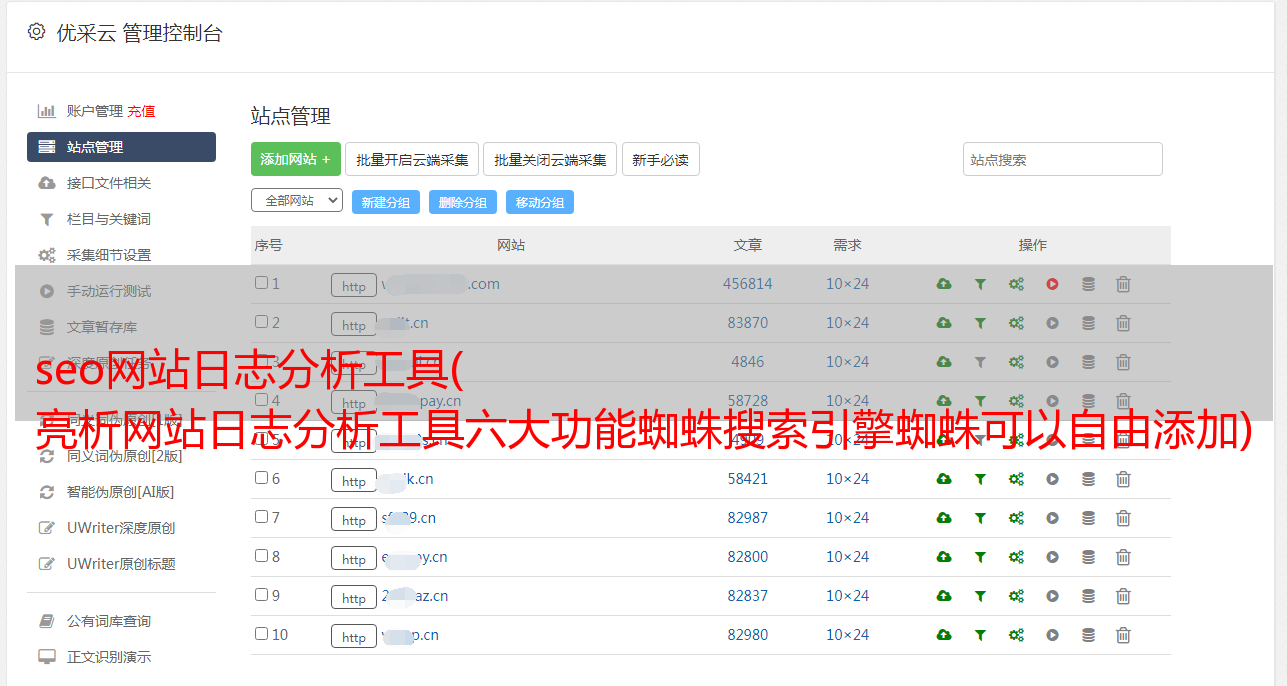The image size is (1287, 686).
Task: Click the trash icon in row 2
Action: tap(1123, 323)
